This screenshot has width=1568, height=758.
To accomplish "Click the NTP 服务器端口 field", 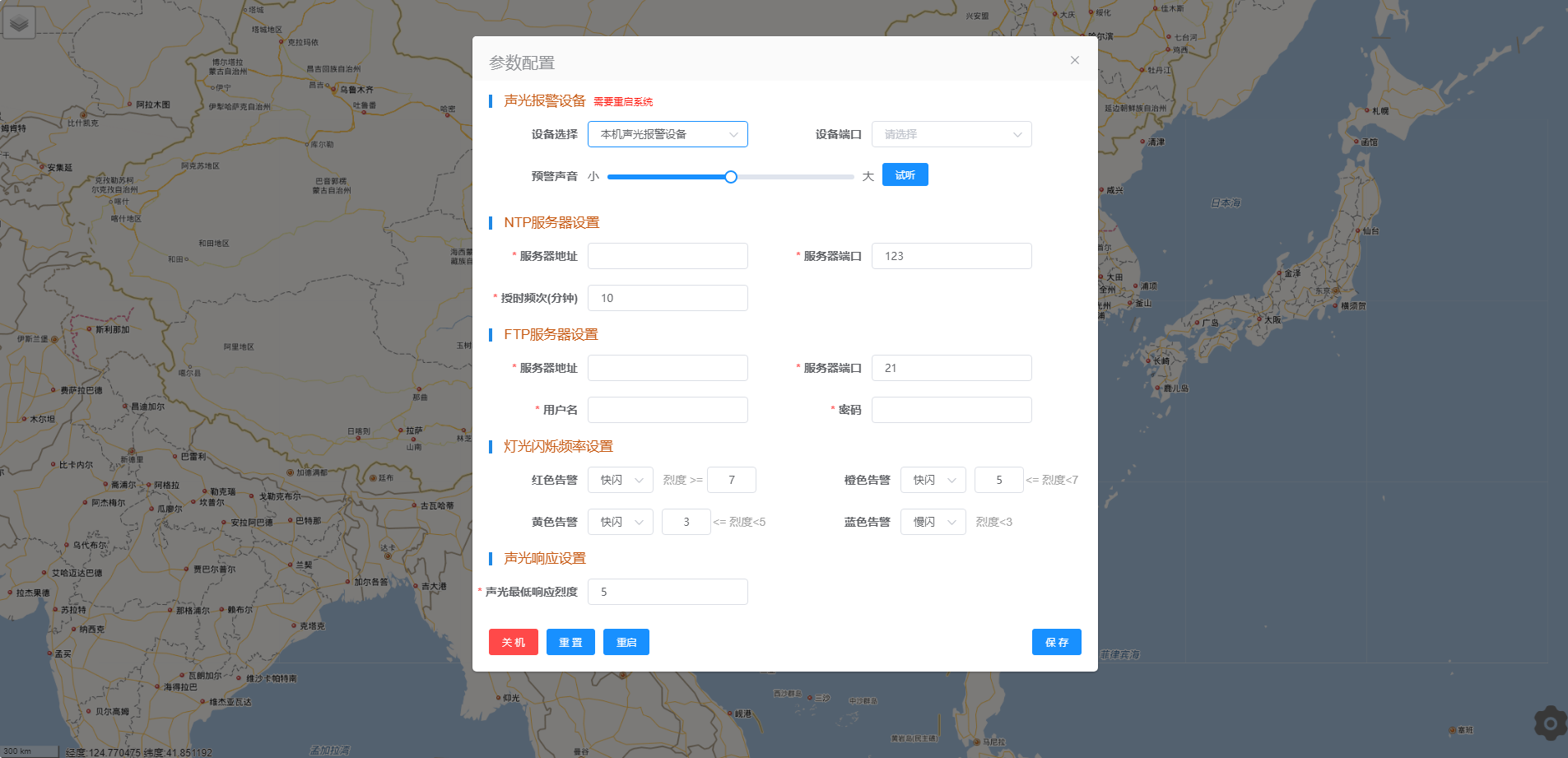I will 951,256.
